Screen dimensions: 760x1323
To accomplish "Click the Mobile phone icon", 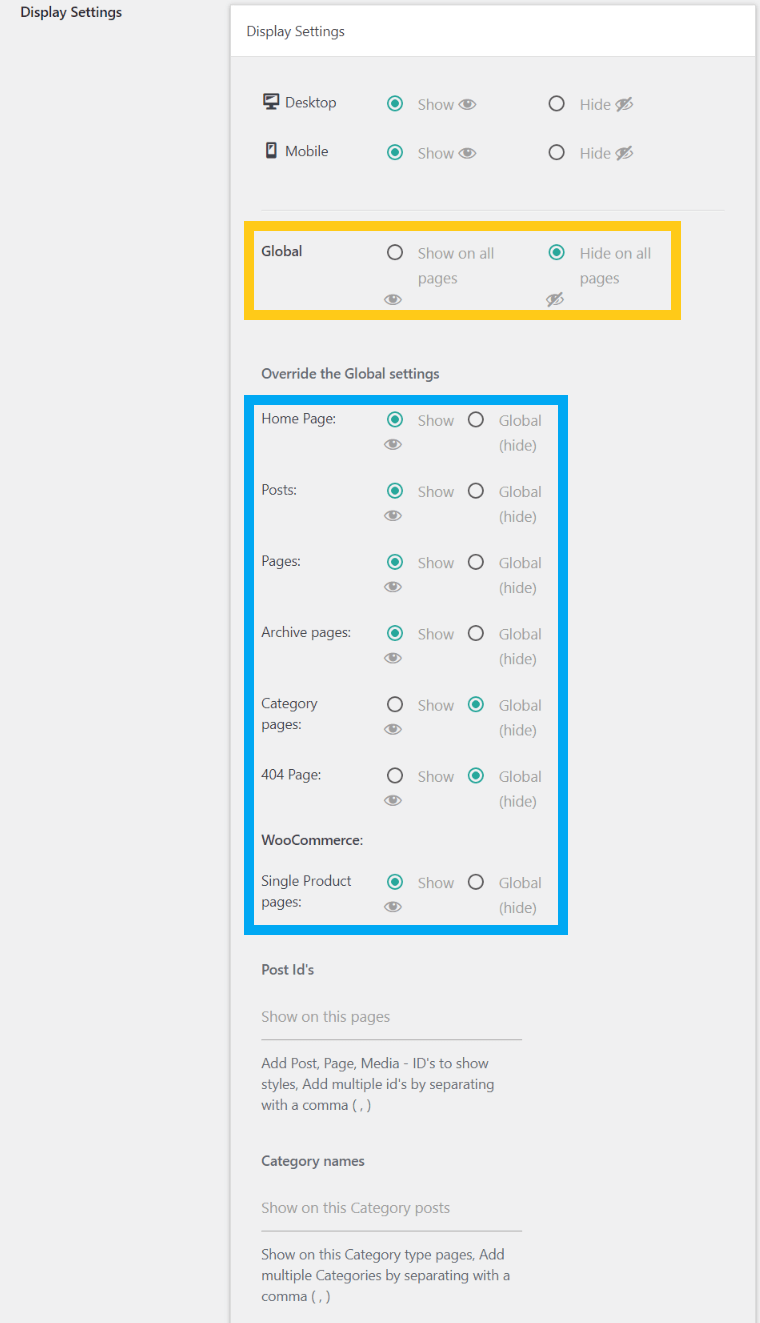I will [270, 151].
